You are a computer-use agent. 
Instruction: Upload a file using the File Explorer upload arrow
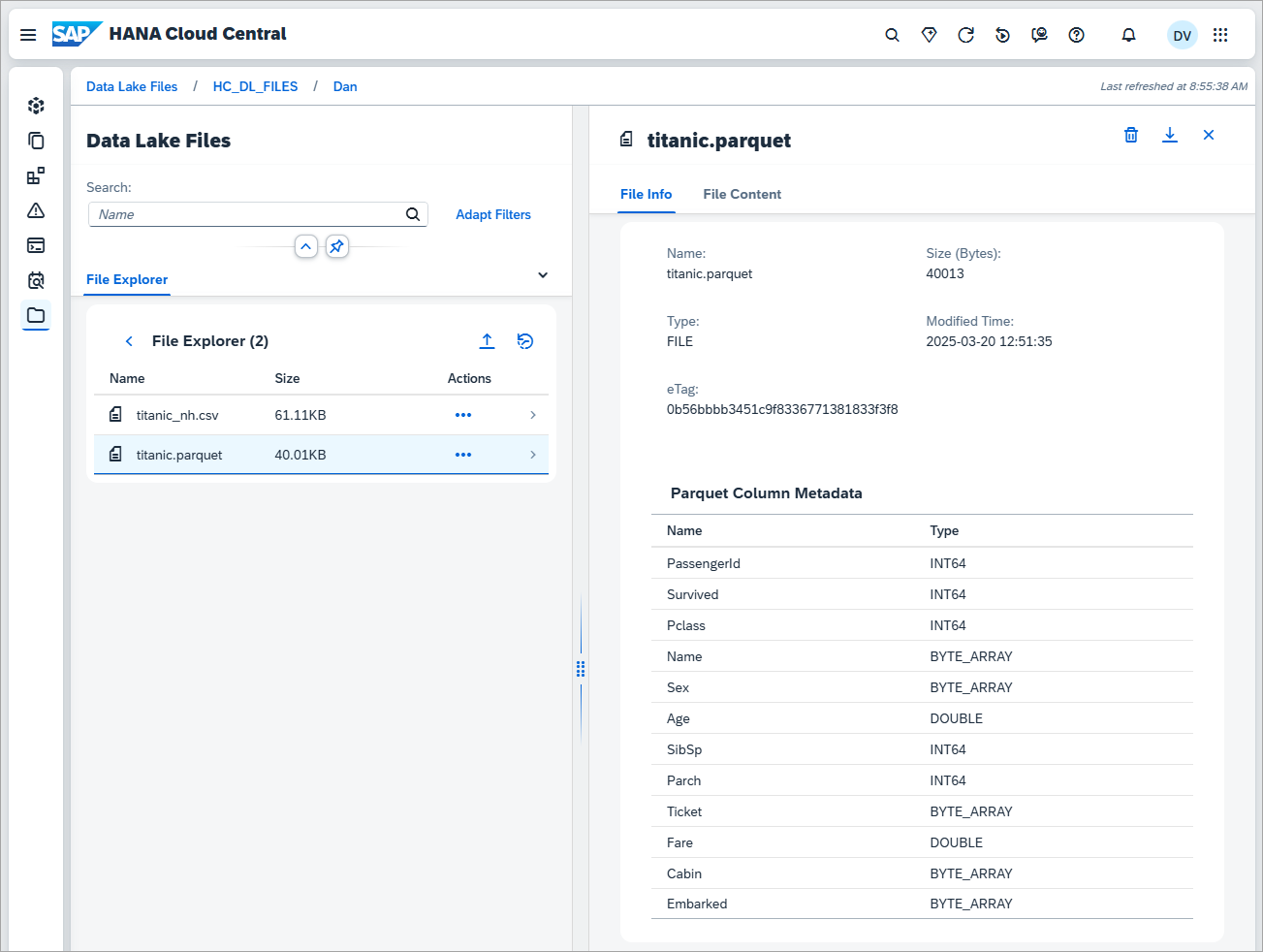pyautogui.click(x=487, y=341)
